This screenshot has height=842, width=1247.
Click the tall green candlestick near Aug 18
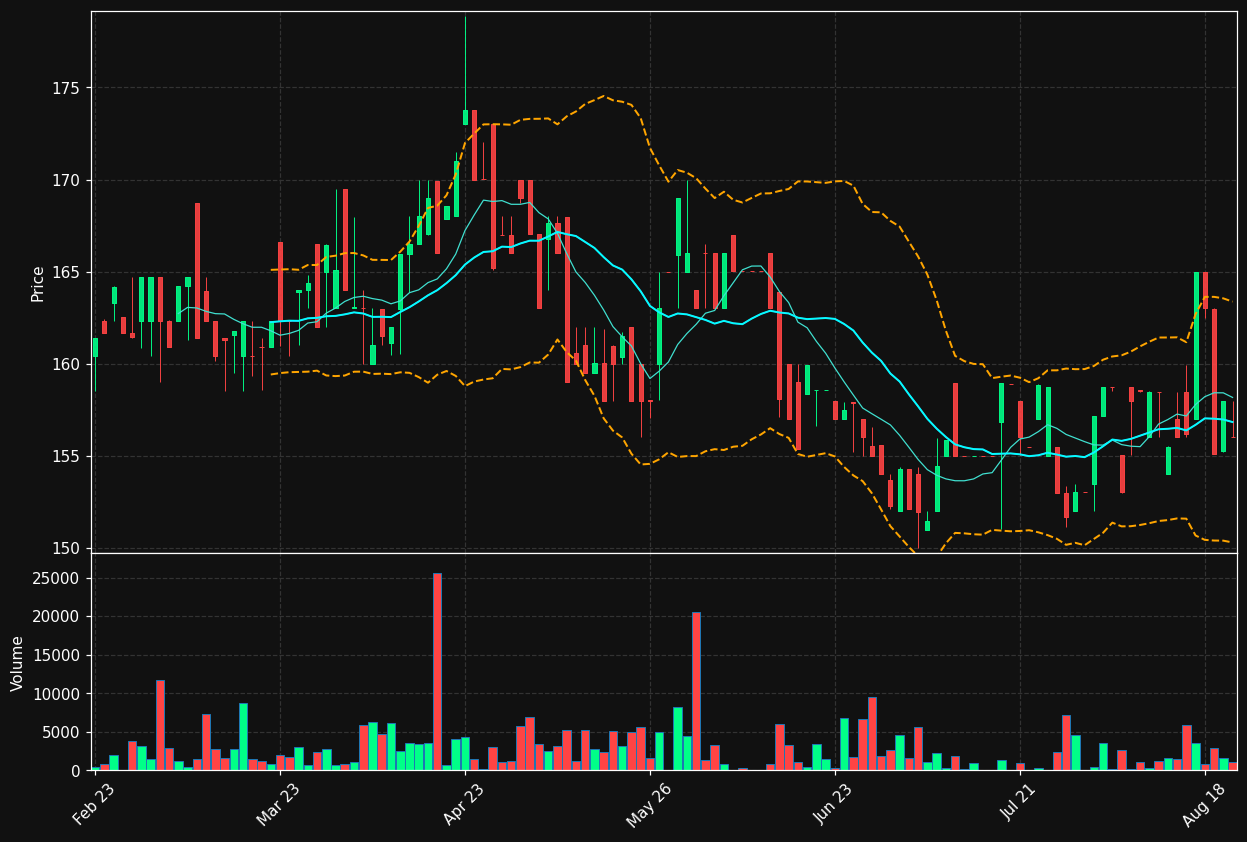[1196, 346]
